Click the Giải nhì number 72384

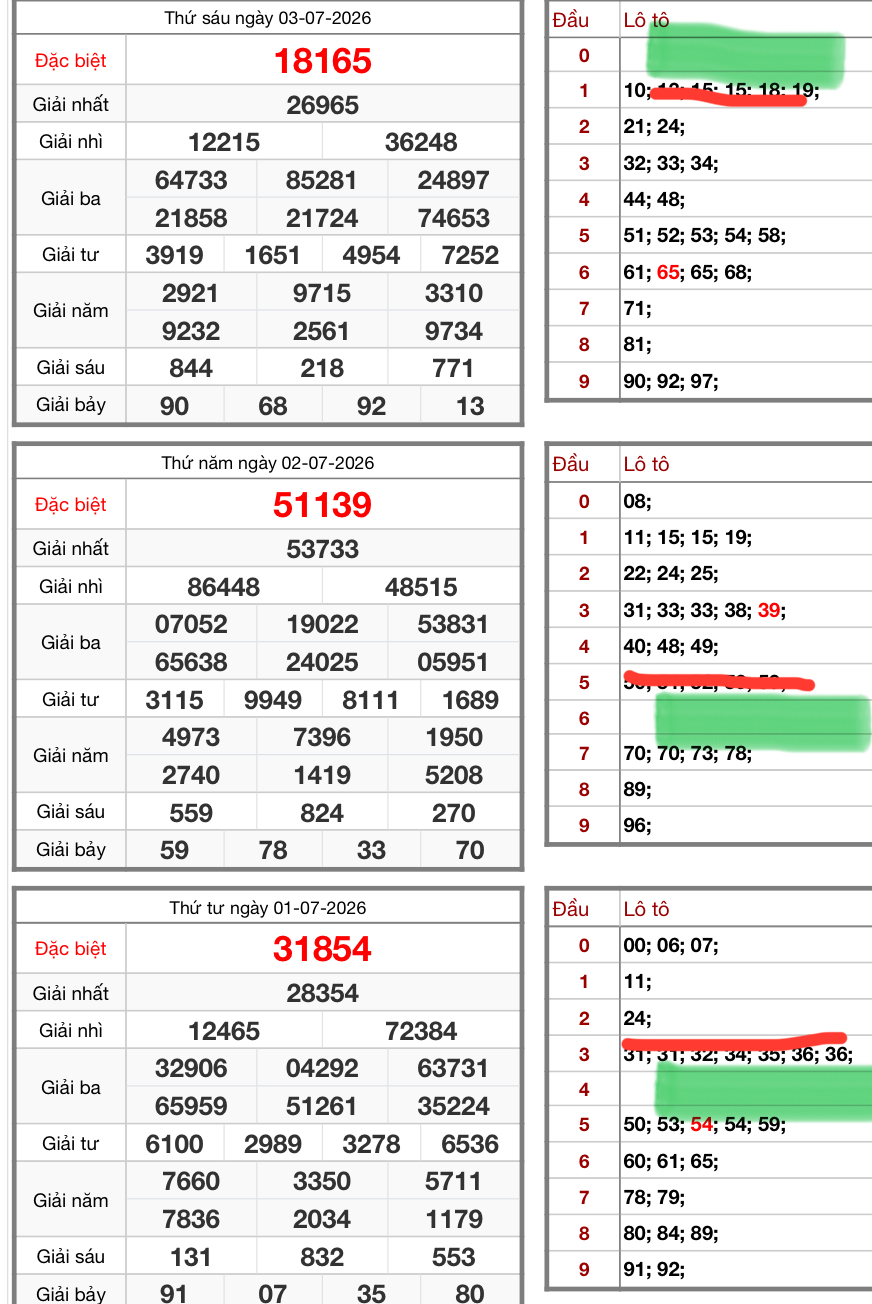point(421,1031)
